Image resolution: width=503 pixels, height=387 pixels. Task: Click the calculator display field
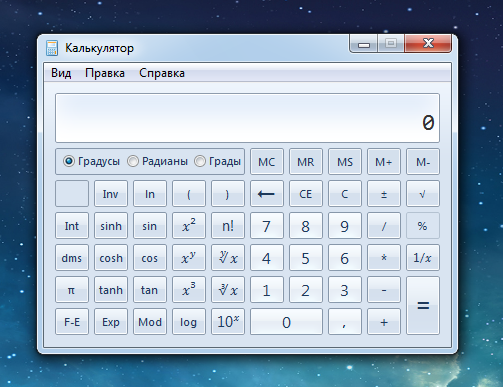point(247,118)
